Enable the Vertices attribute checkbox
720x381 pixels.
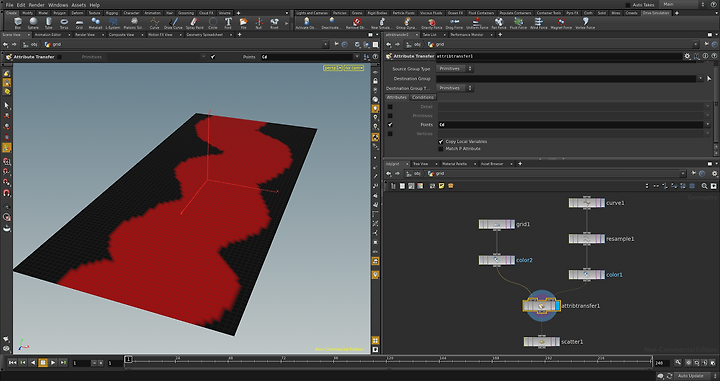pos(390,134)
